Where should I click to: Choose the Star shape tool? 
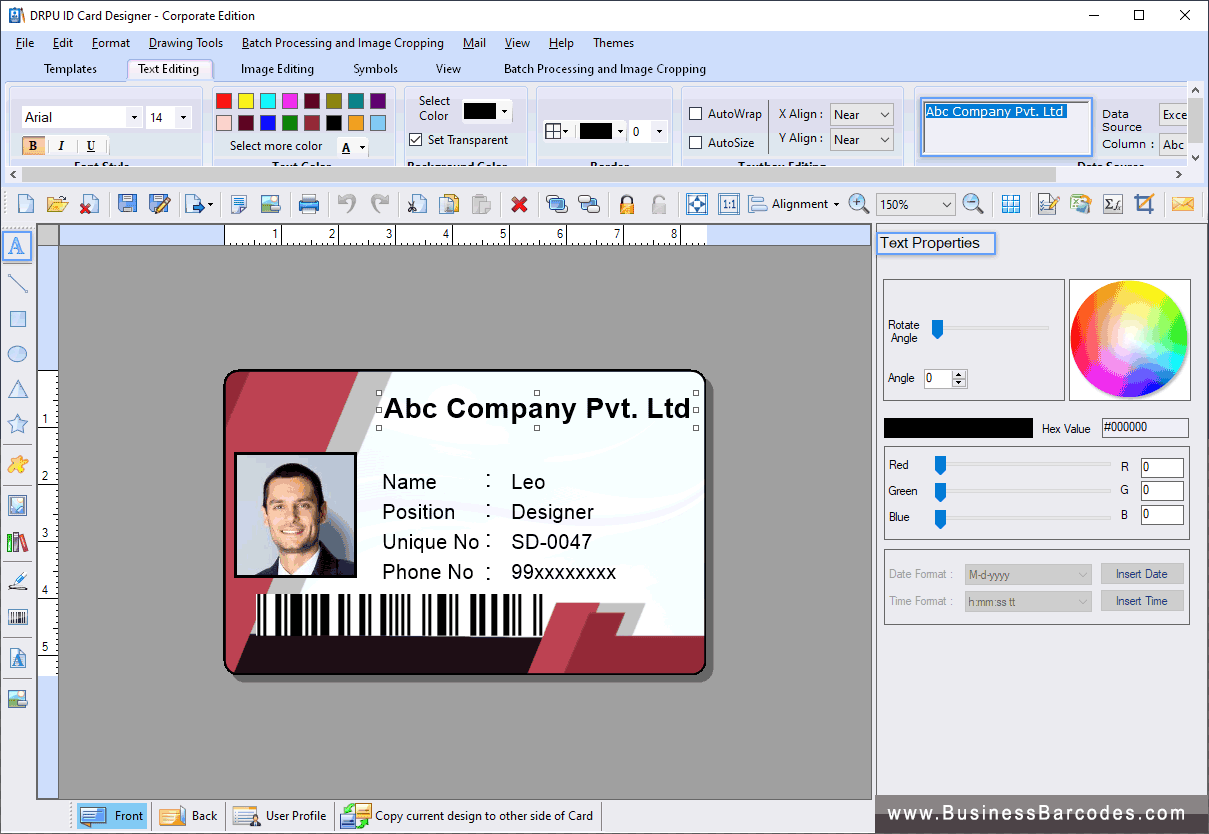[17, 423]
